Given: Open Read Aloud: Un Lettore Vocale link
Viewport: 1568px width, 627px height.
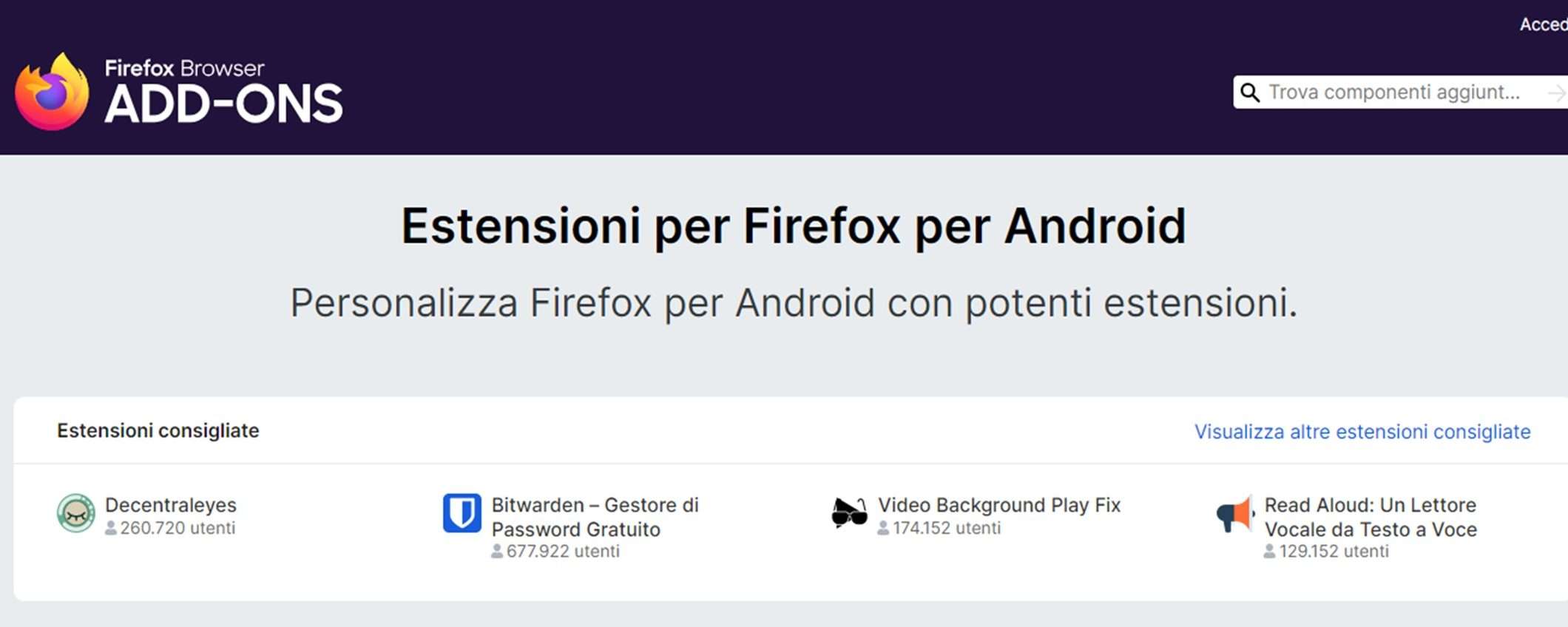Looking at the screenshot, I should [1370, 517].
